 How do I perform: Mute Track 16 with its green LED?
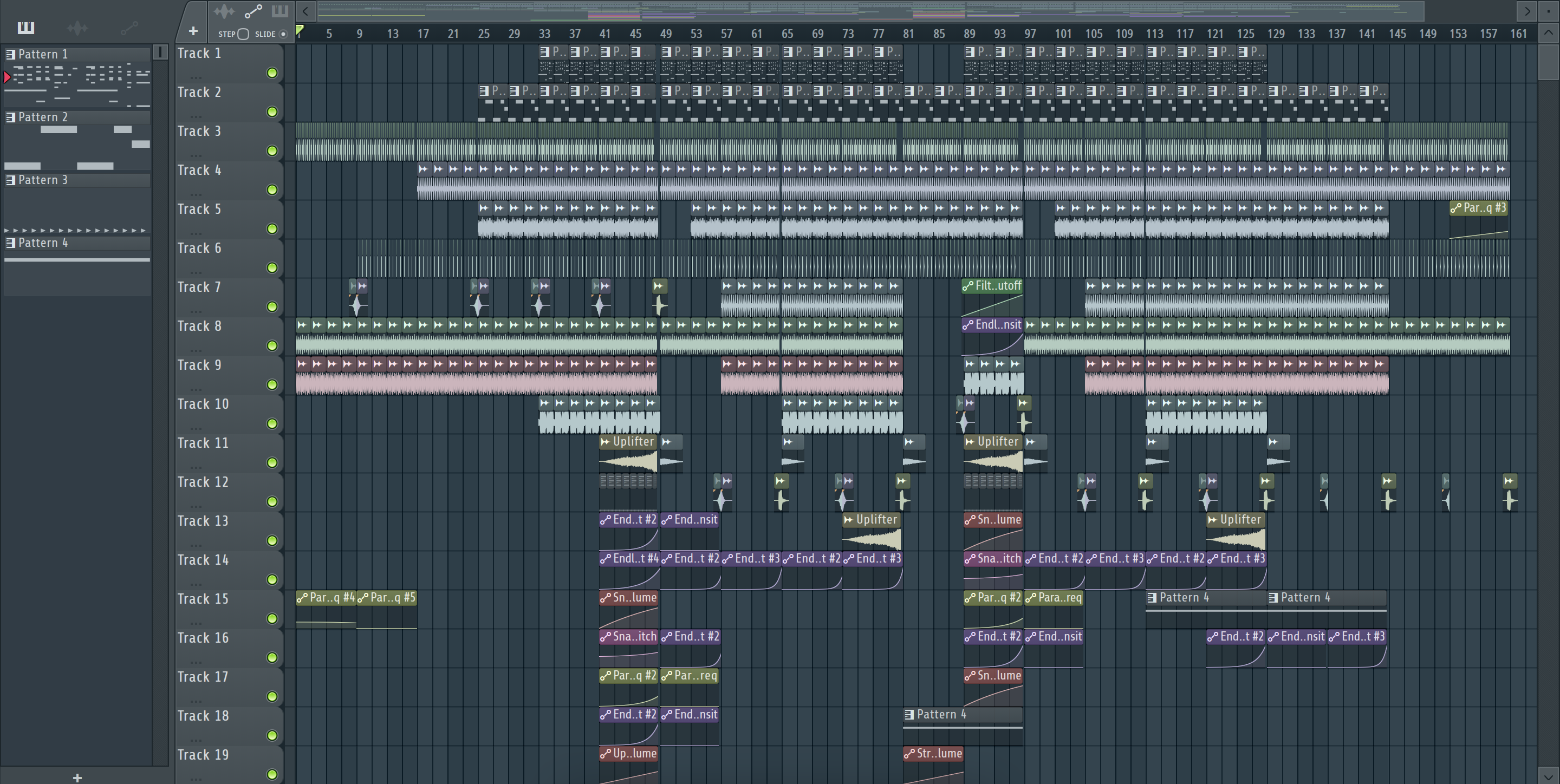[272, 657]
